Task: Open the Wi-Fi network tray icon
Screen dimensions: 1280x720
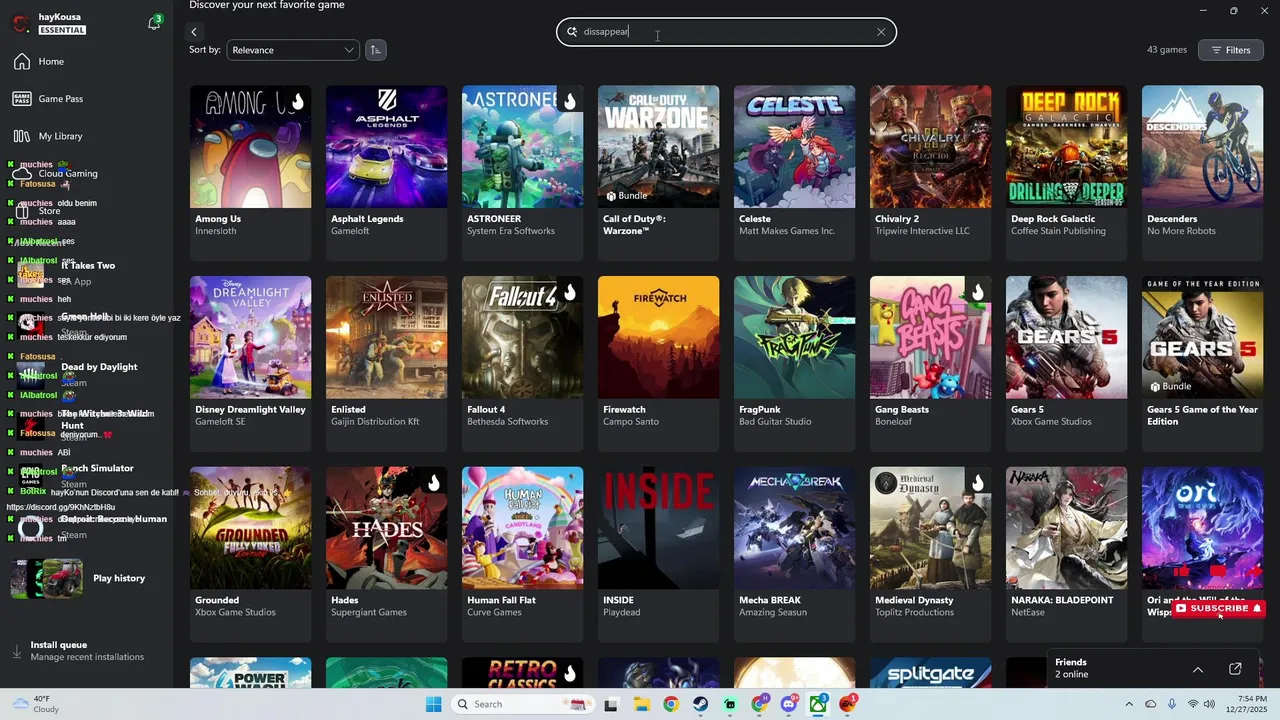Action: (x=1191, y=704)
